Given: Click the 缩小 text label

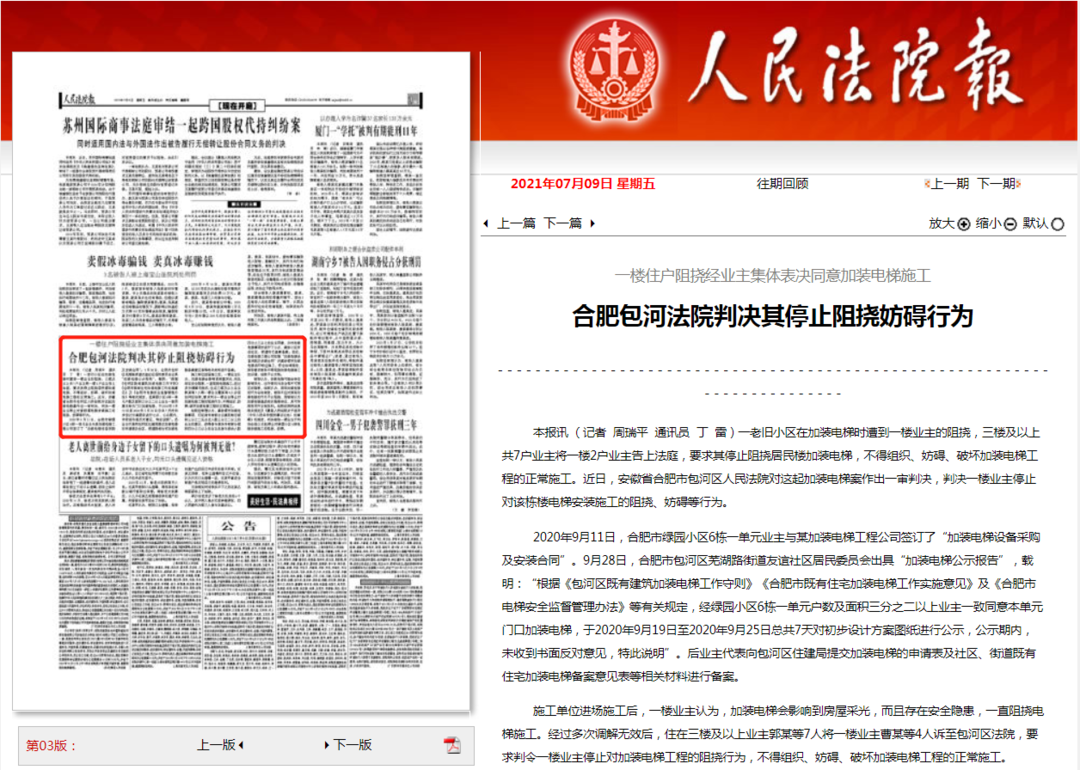Looking at the screenshot, I should click(x=988, y=223).
